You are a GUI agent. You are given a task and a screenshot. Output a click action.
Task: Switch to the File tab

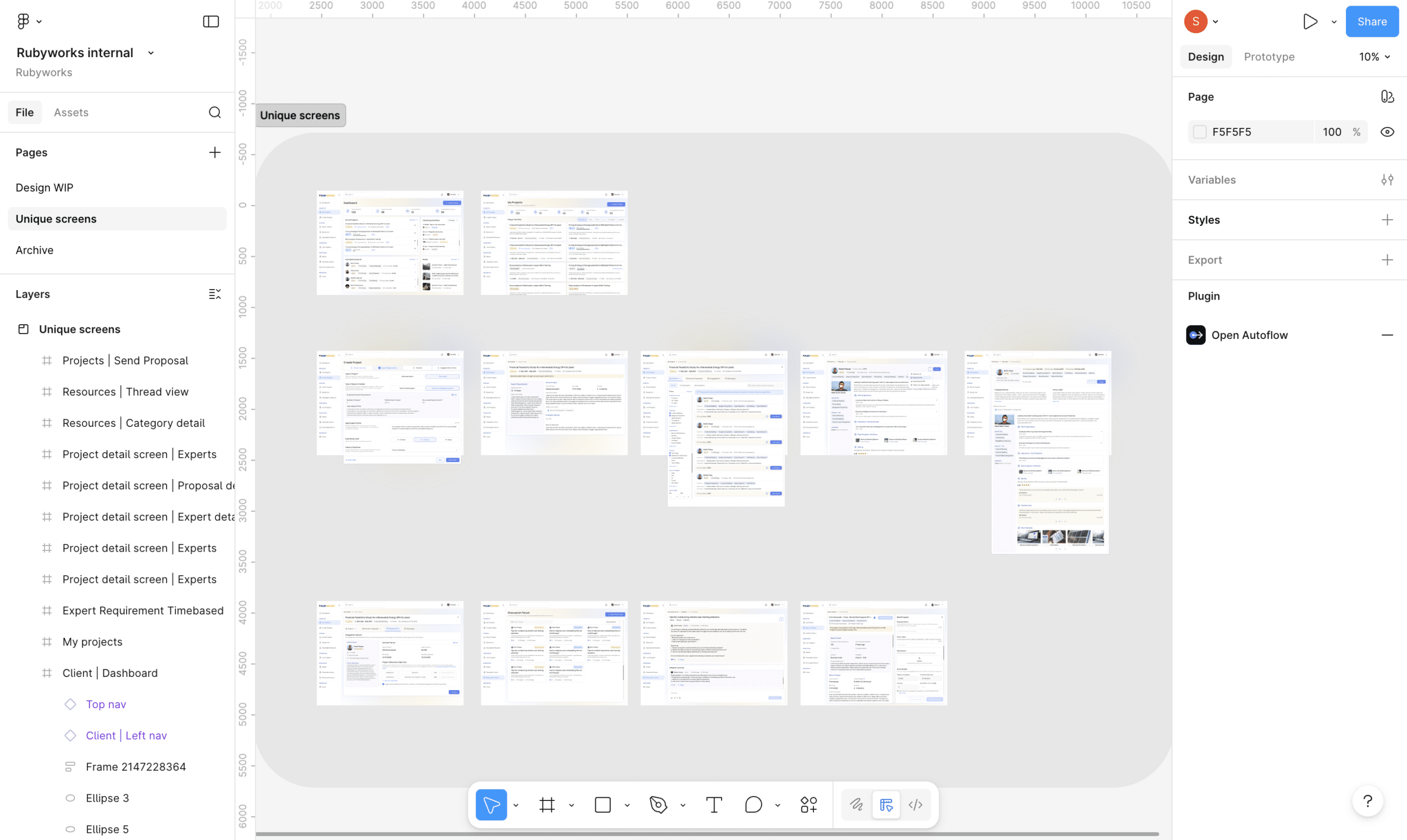pyautogui.click(x=24, y=112)
